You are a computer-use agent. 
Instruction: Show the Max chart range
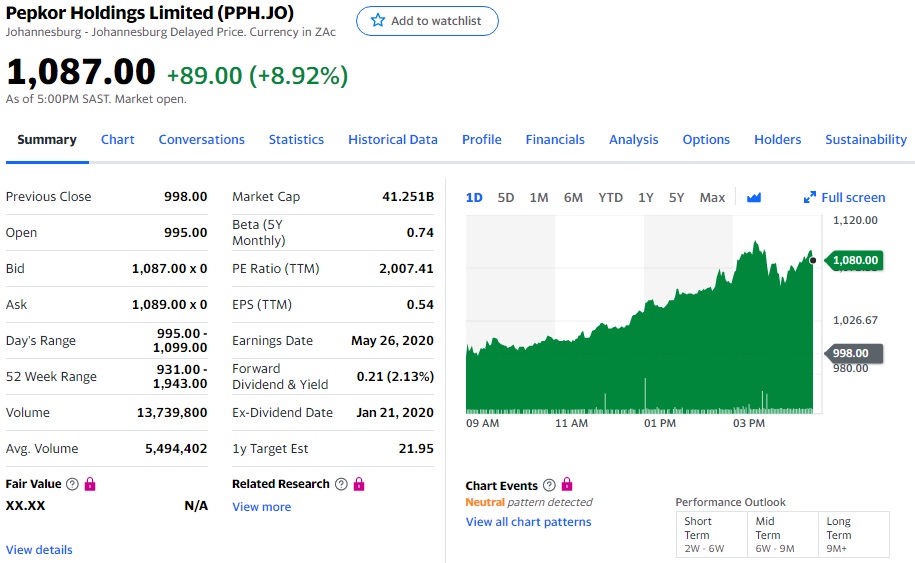[x=712, y=197]
